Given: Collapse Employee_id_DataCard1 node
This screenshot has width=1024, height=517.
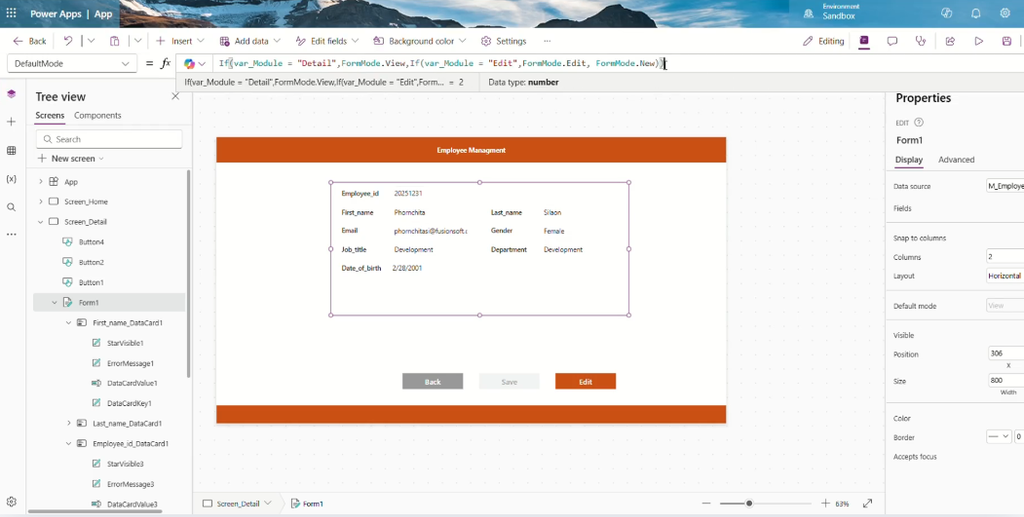Looking at the screenshot, I should pos(69,444).
